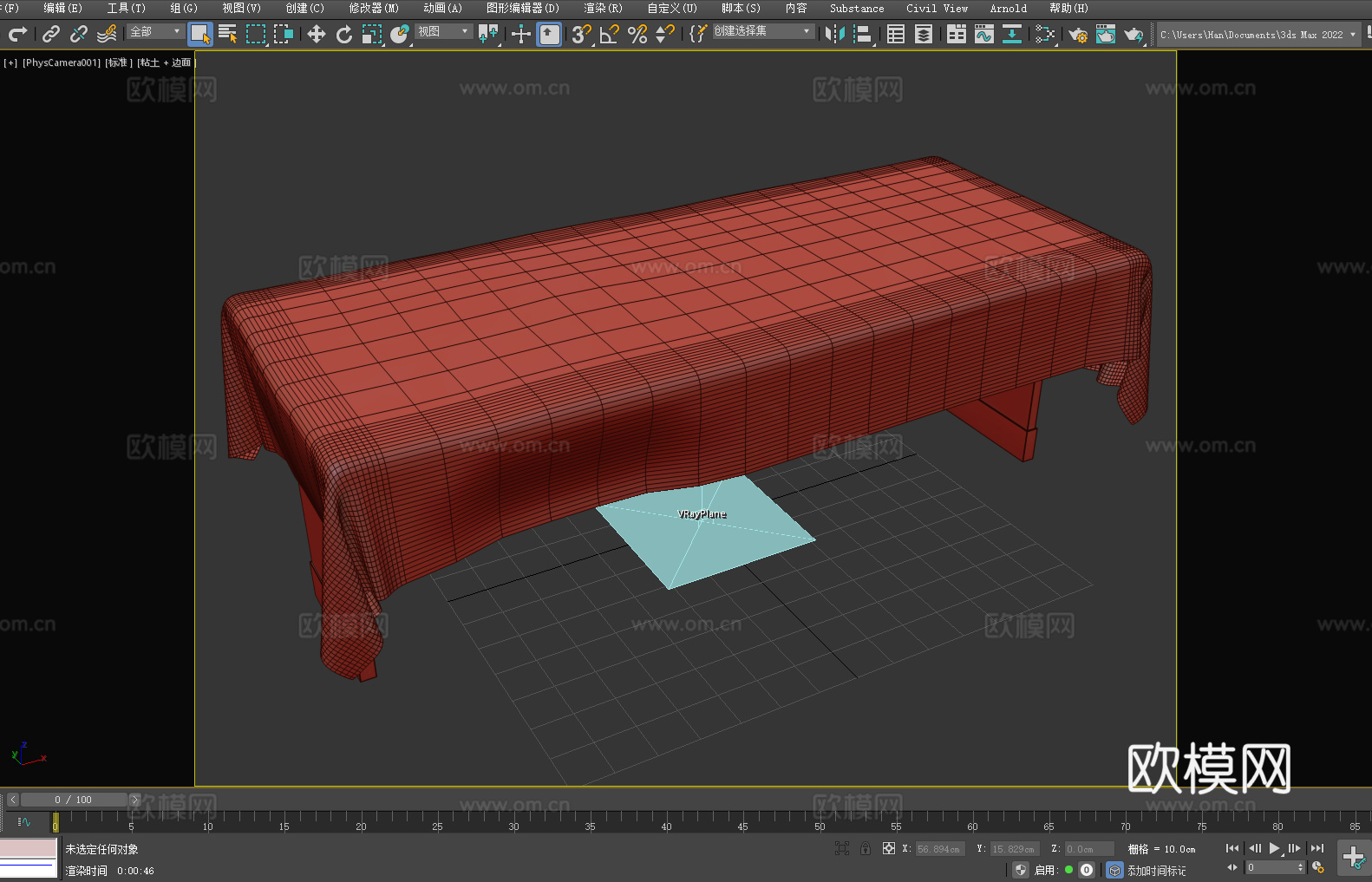This screenshot has height=882, width=1372.
Task: Click Edit Named Selection Sets icon
Action: click(697, 35)
